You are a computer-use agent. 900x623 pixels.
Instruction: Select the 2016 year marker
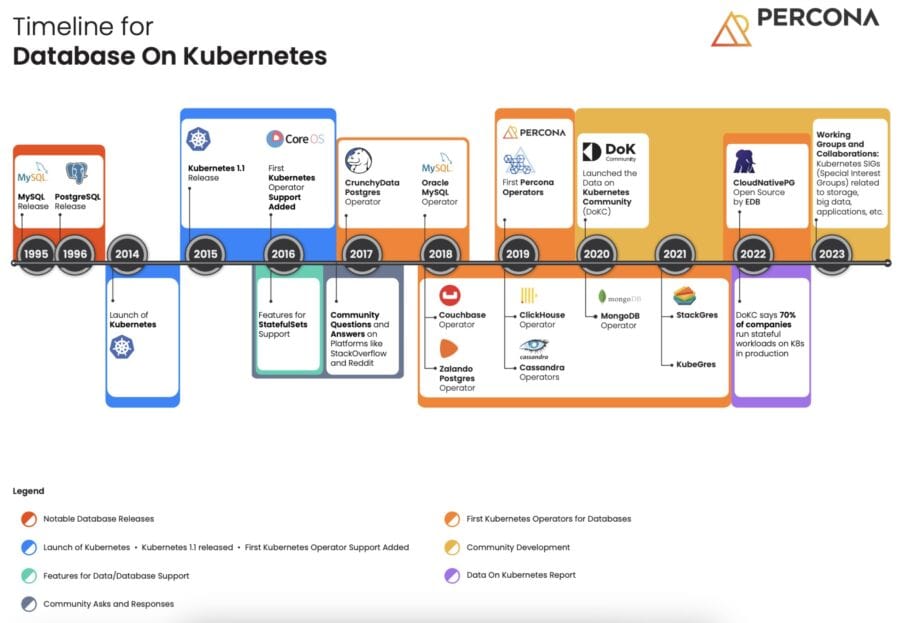[283, 254]
